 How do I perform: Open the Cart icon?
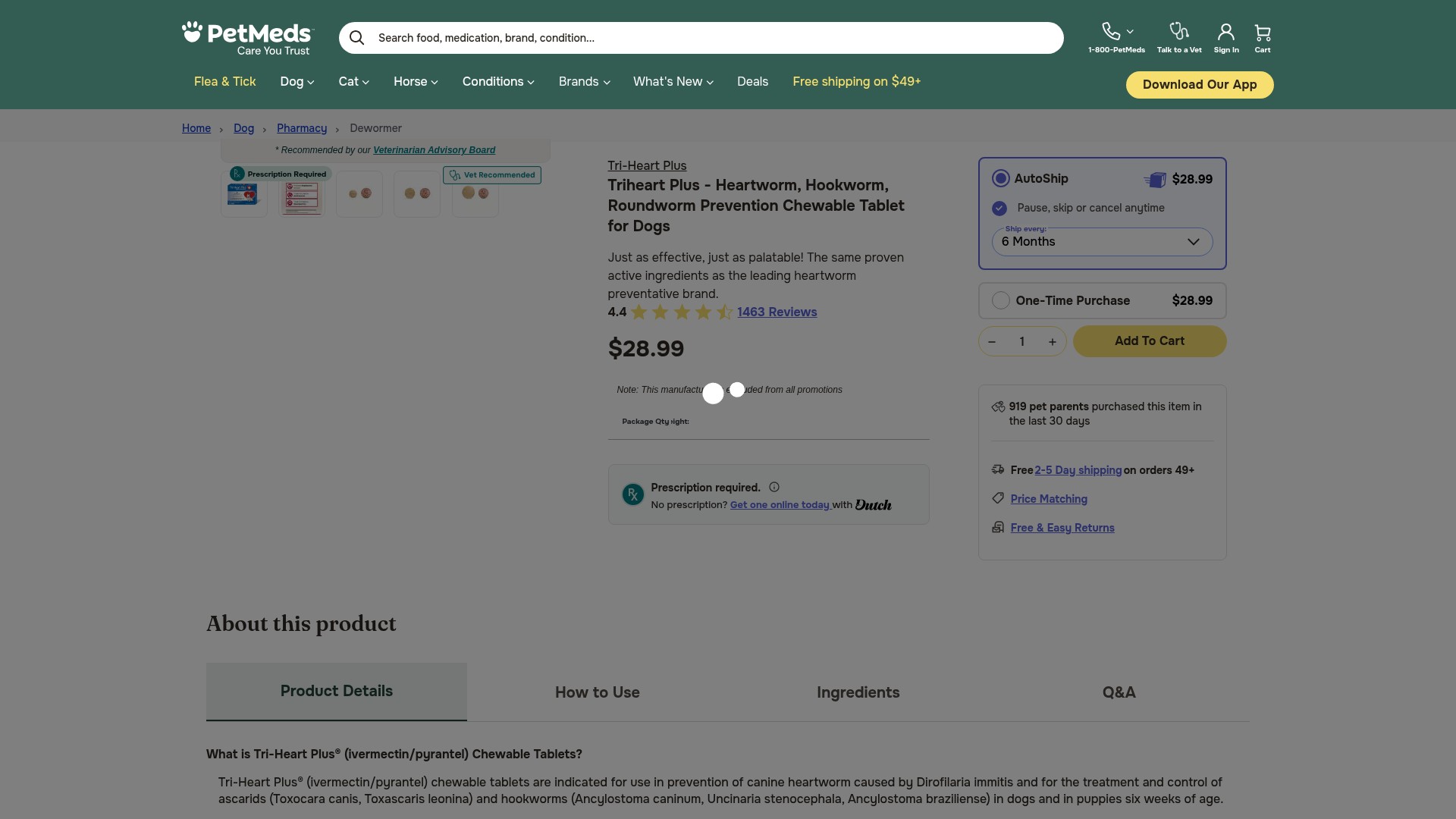click(x=1263, y=33)
